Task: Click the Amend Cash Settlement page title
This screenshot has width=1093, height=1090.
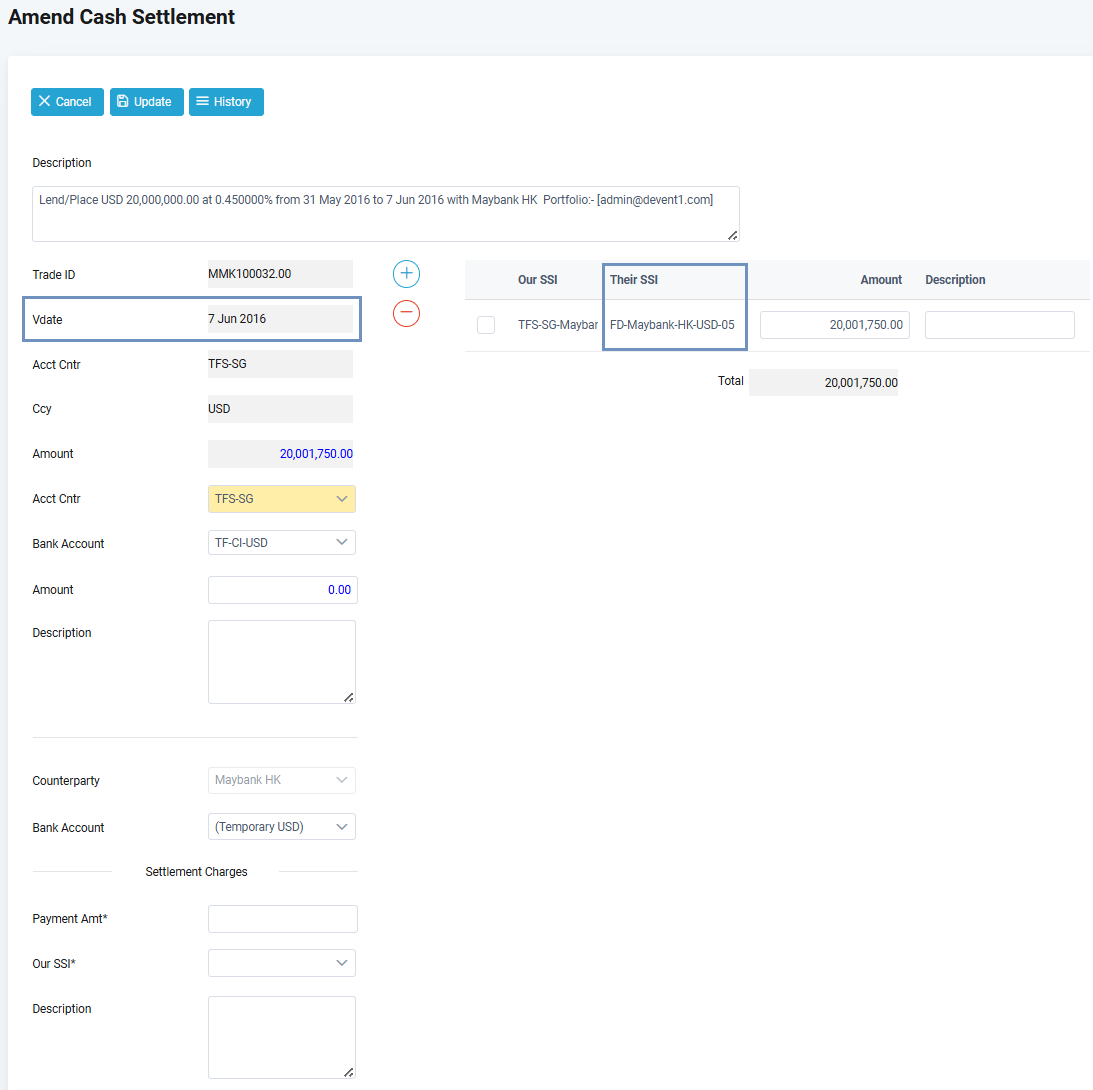Action: 121,17
